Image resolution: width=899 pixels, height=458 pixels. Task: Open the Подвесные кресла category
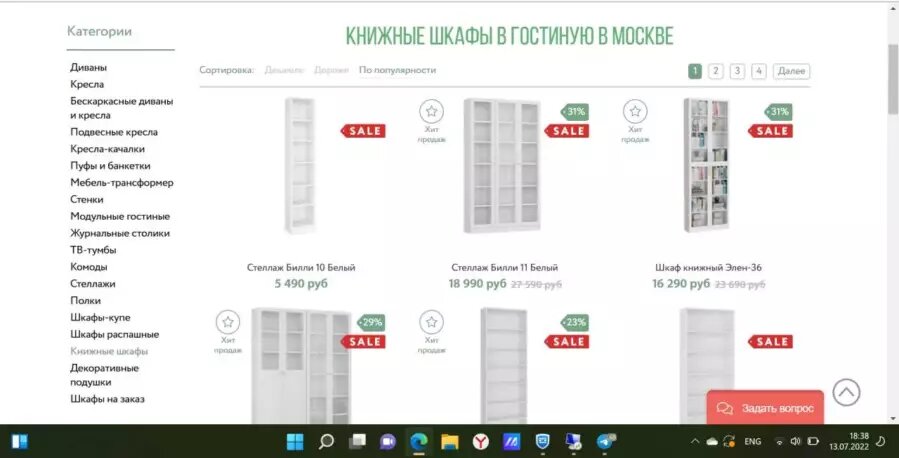[114, 132]
